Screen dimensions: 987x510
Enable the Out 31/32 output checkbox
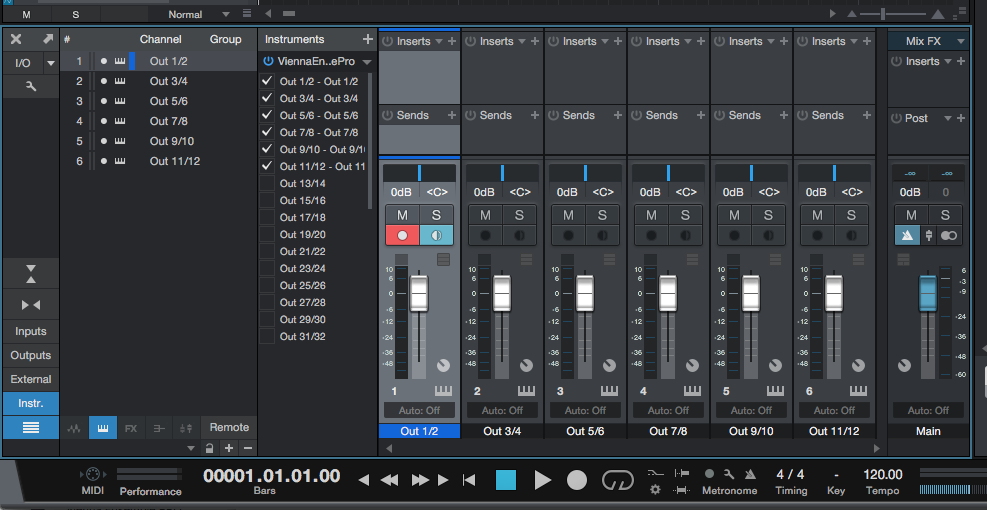[x=267, y=336]
